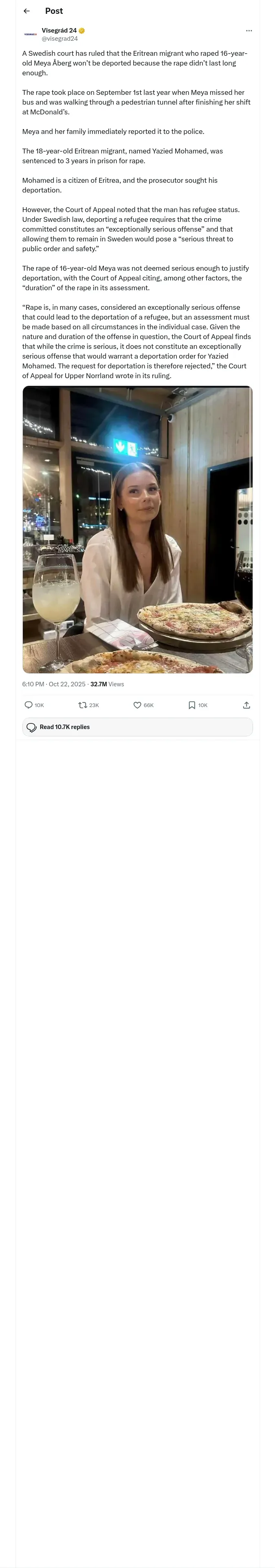Click the Post page heading

[54, 11]
